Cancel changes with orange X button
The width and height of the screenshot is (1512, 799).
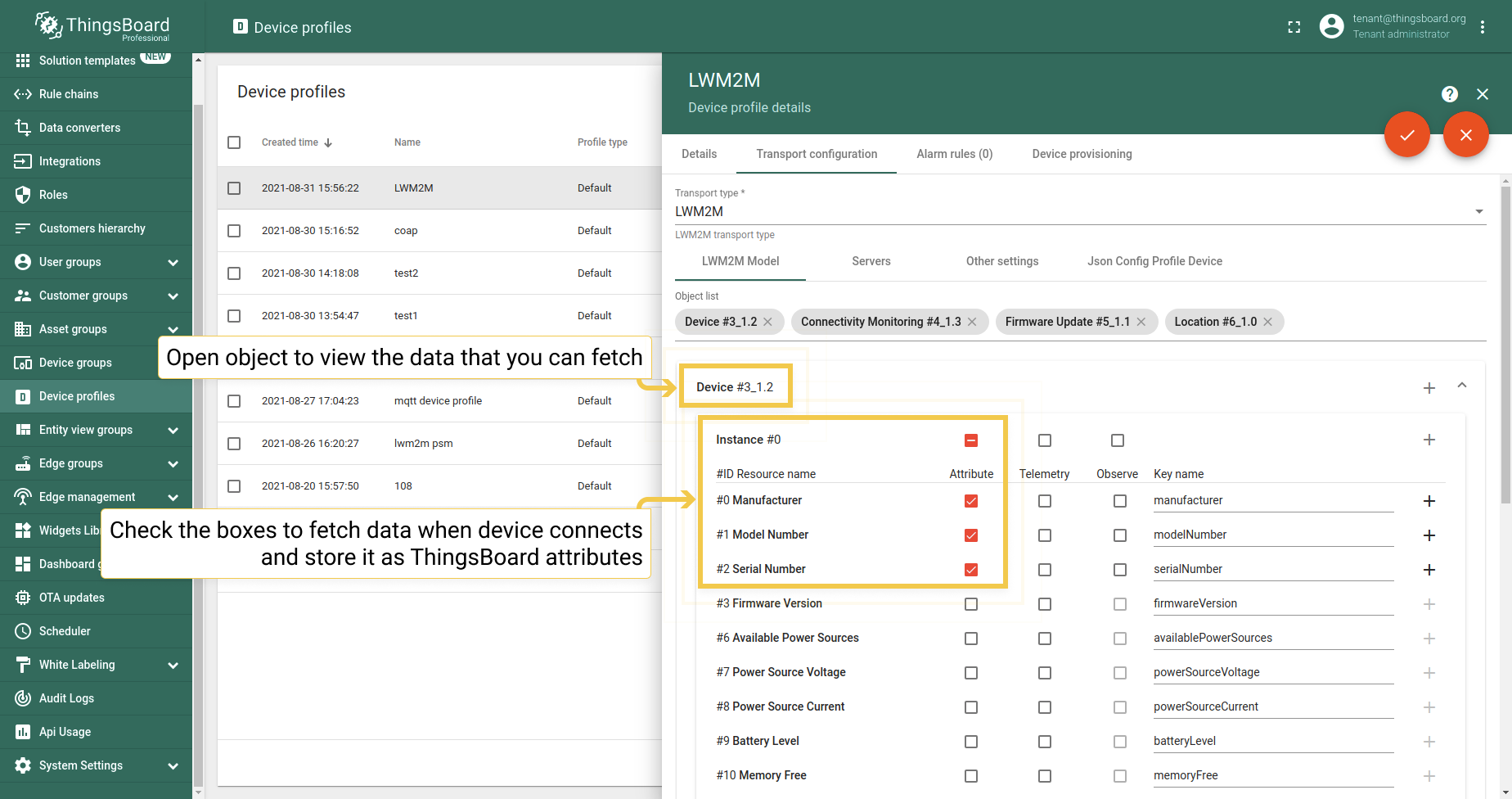click(x=1466, y=134)
